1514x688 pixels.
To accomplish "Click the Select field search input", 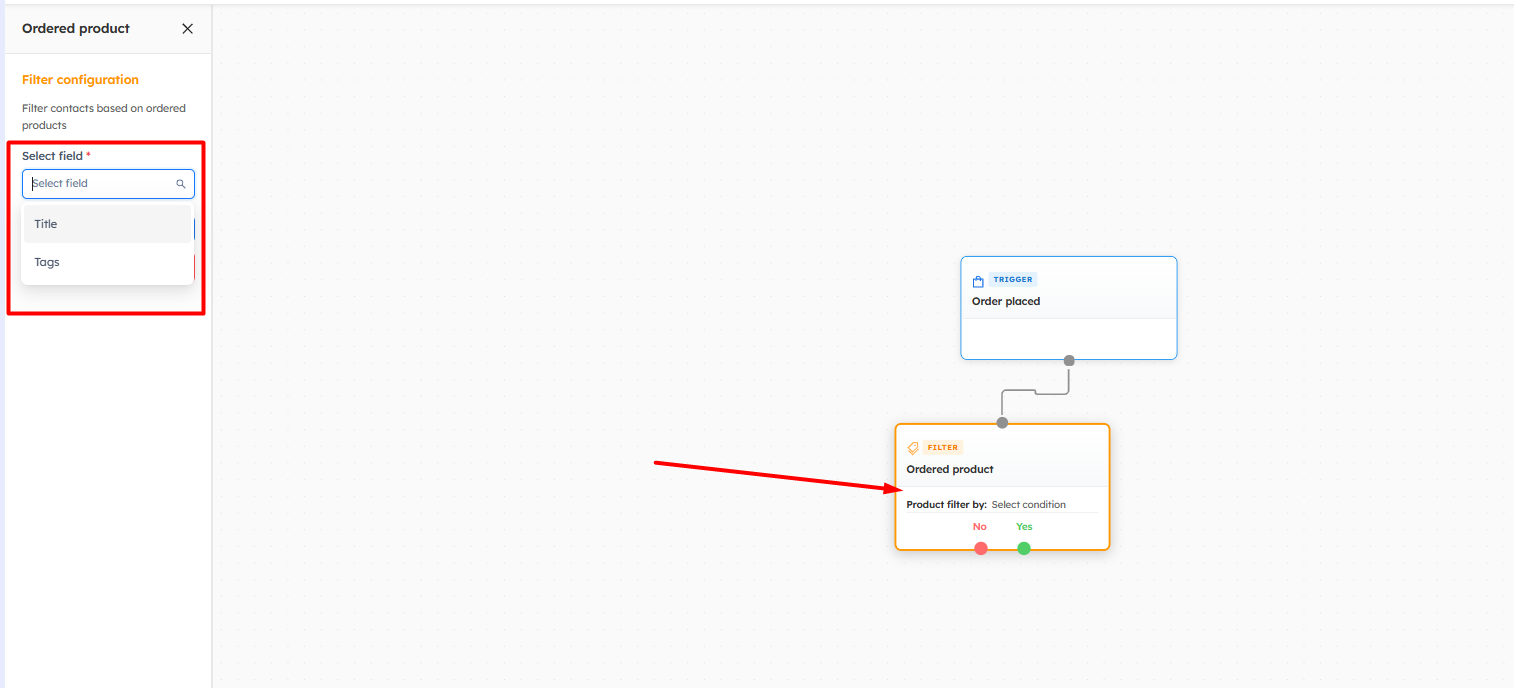I will [100, 184].
